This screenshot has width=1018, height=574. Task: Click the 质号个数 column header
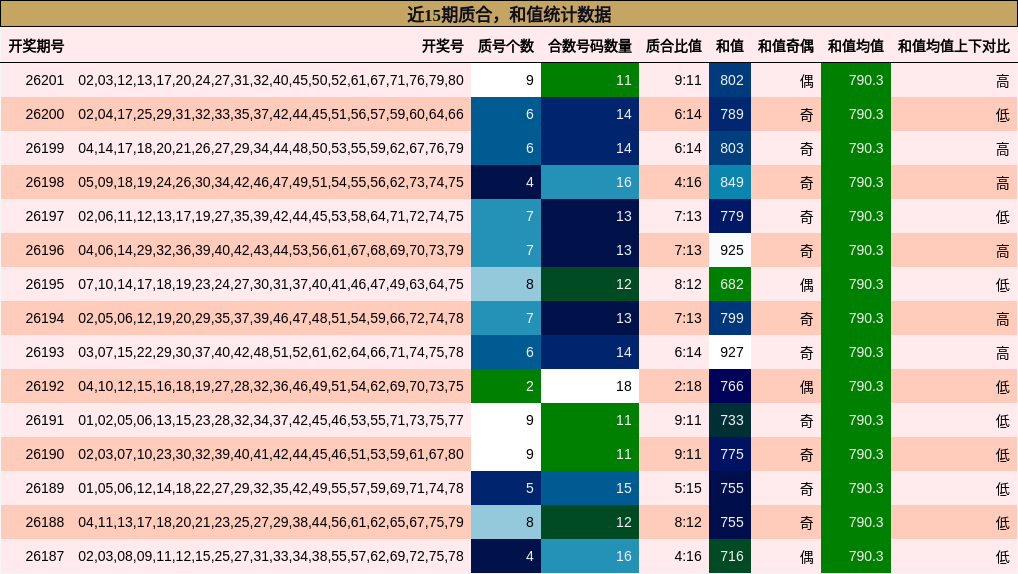tap(506, 46)
